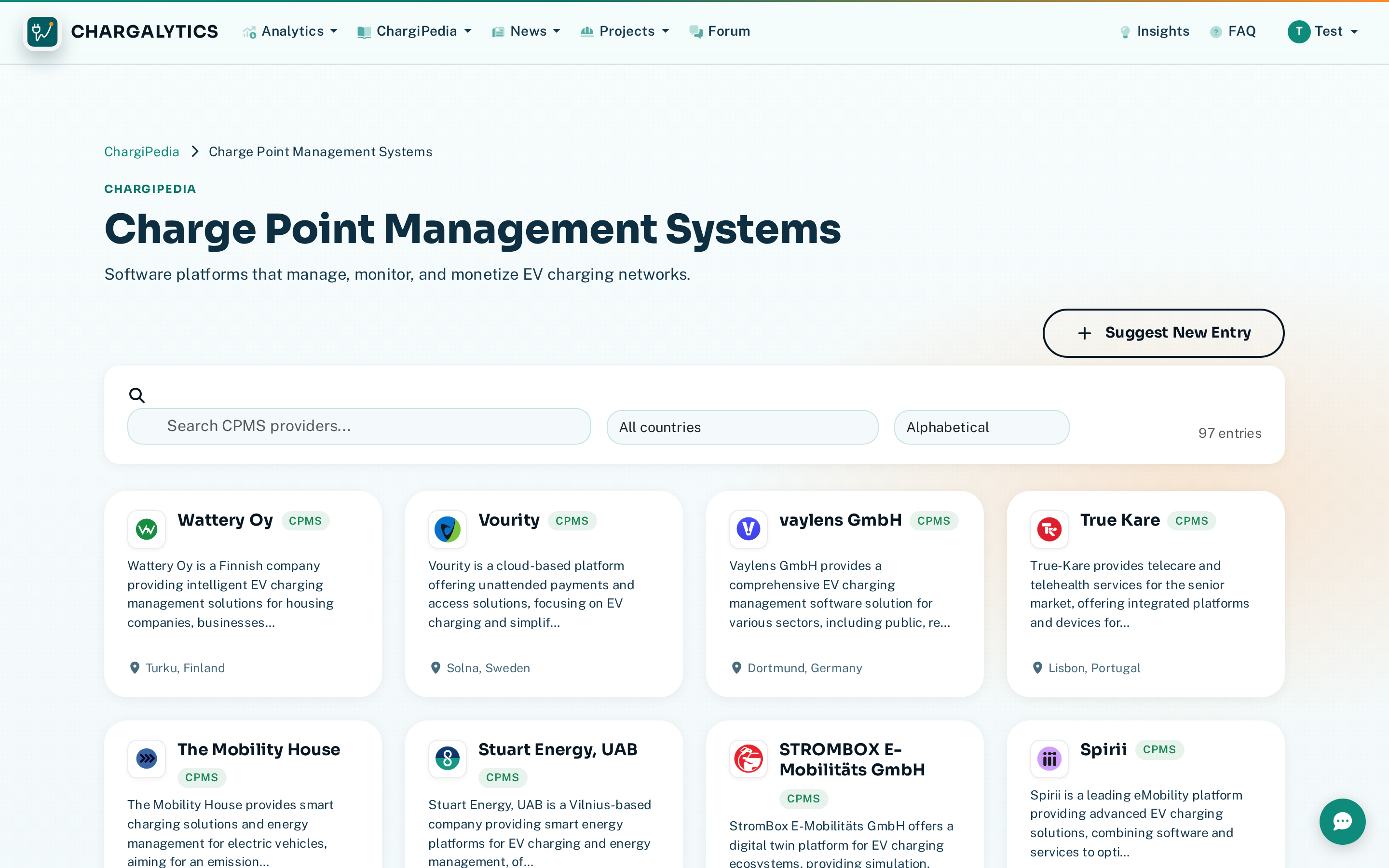Open the Vourity entry title
1389x868 pixels.
pyautogui.click(x=508, y=520)
